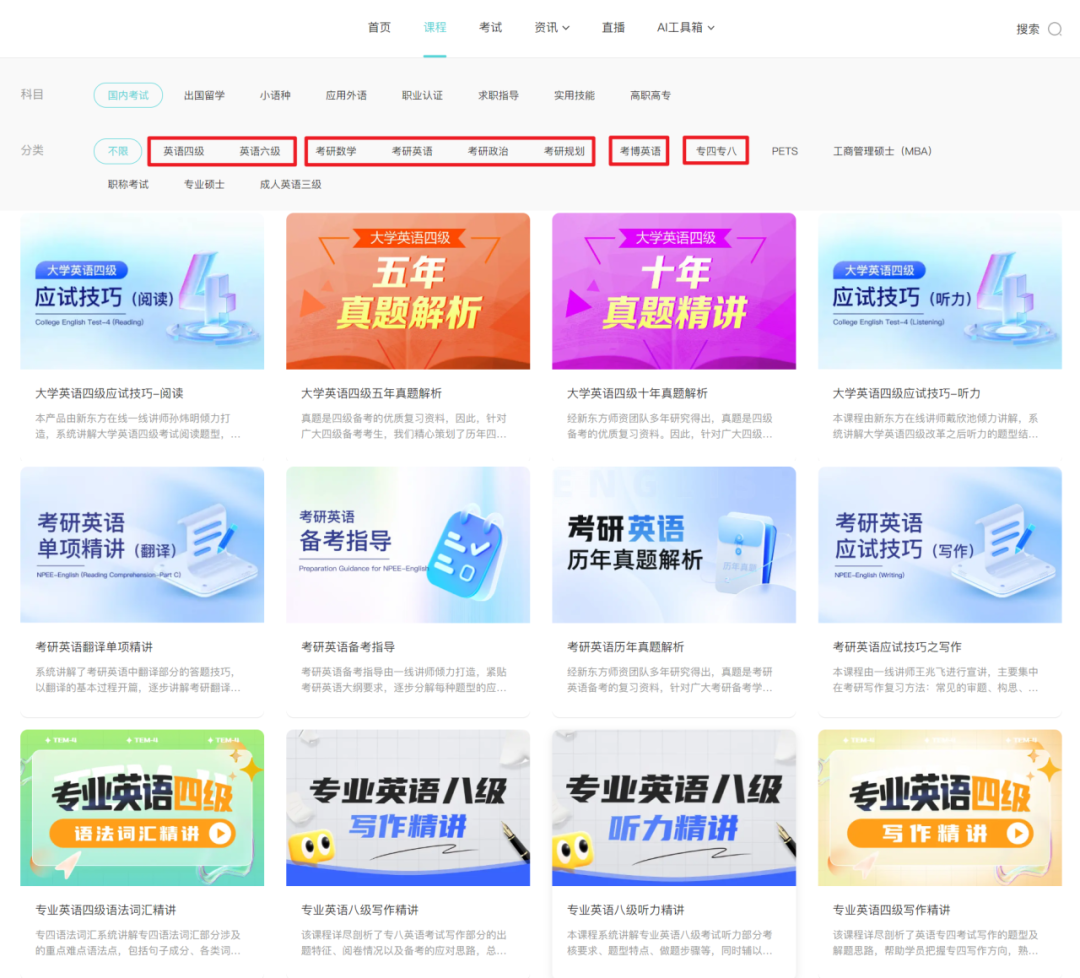Filter by 英语四级 category
Screen dimensions: 1080x978
184,151
